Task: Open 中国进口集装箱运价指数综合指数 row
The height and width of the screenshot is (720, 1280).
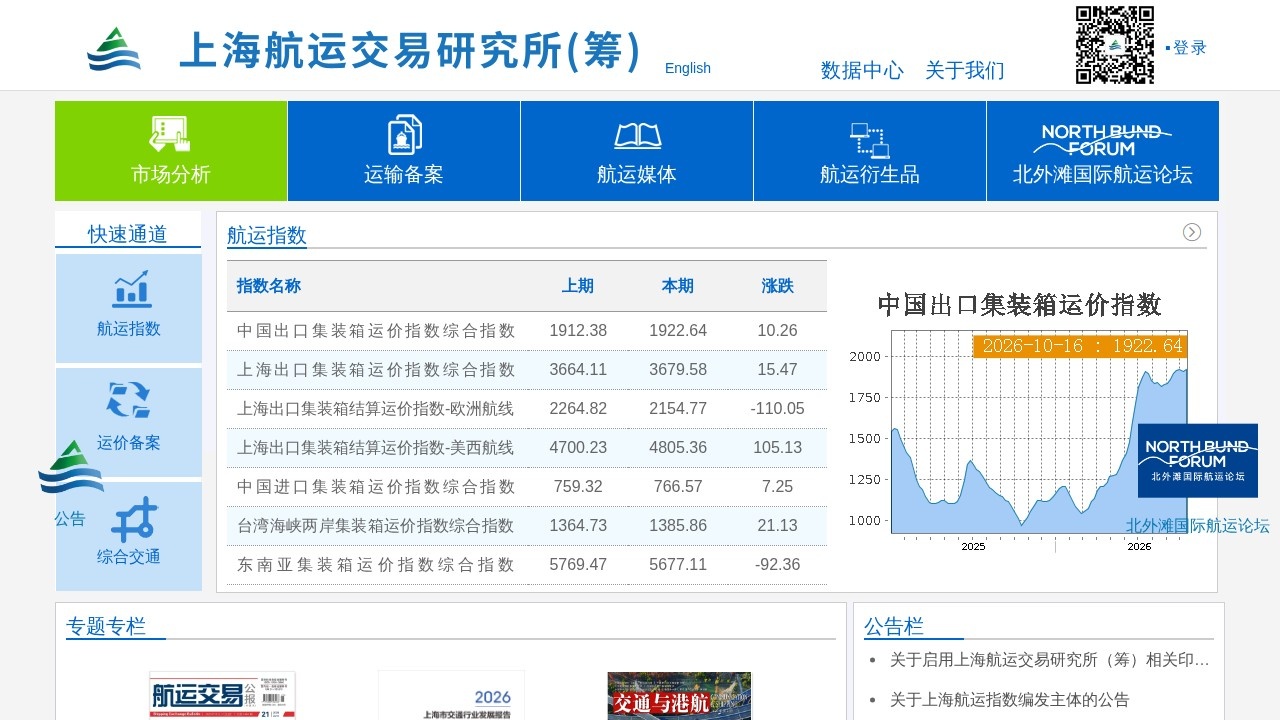Action: tap(527, 487)
